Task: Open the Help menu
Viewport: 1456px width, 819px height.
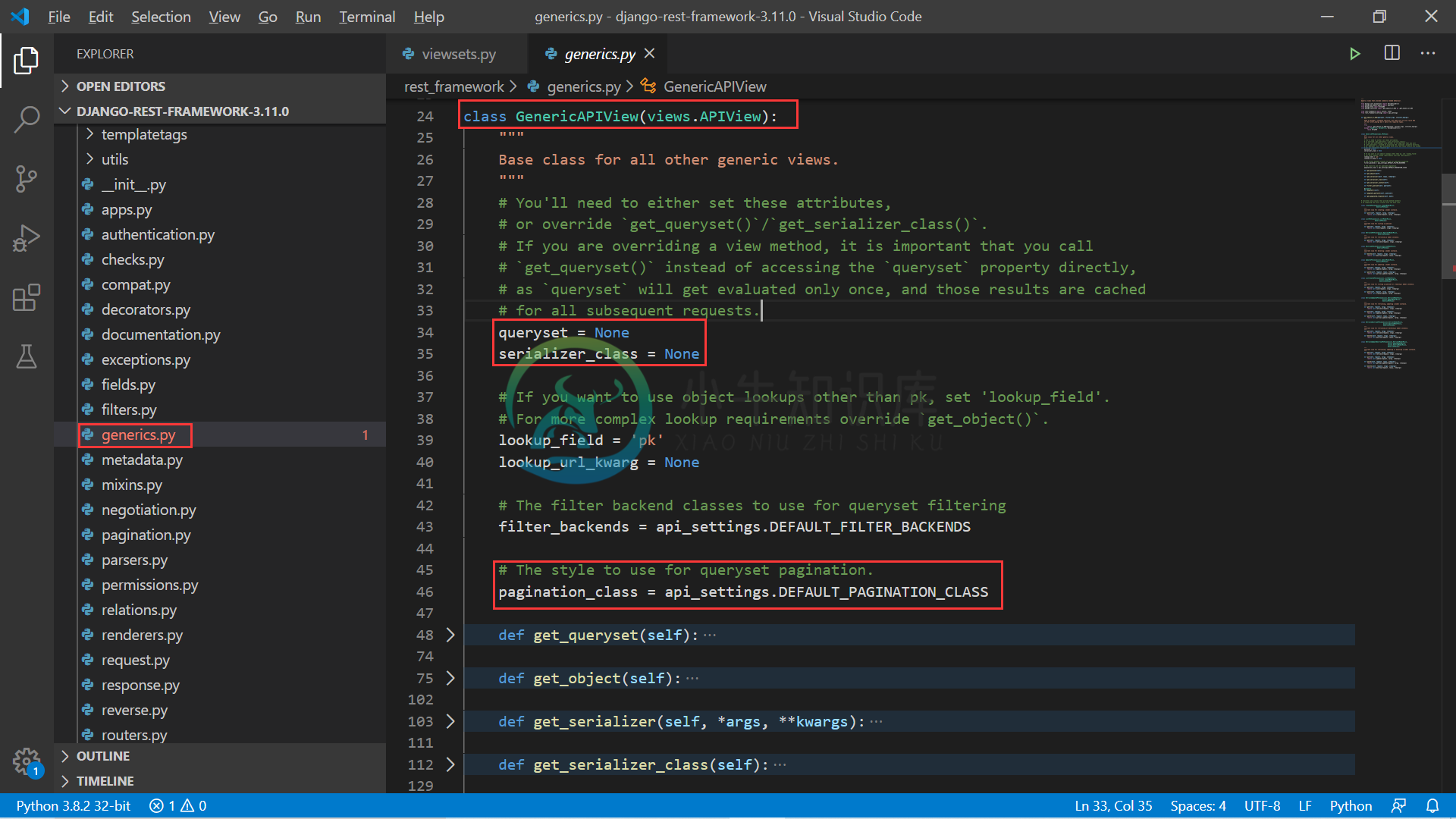Action: click(x=429, y=16)
